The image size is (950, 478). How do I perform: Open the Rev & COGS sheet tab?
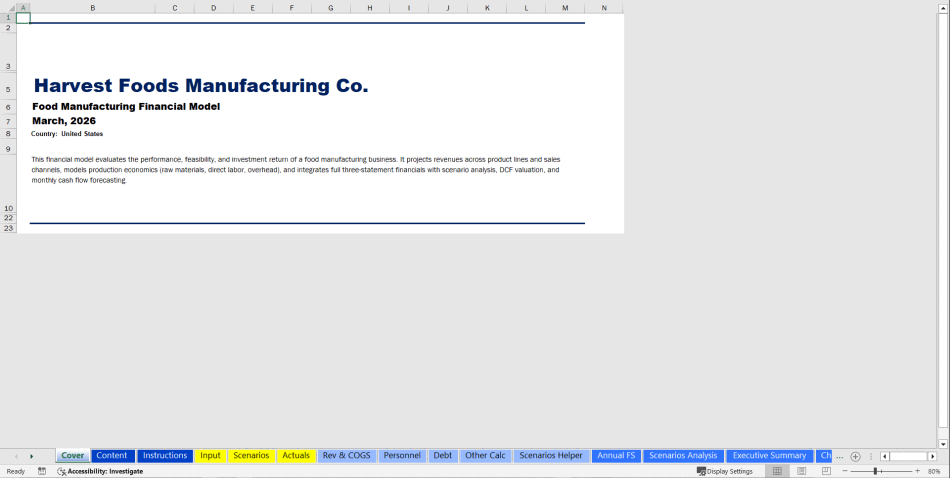tap(346, 456)
